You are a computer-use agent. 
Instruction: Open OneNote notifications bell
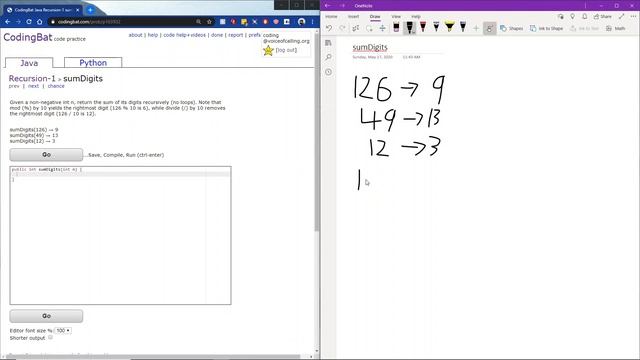coord(584,16)
